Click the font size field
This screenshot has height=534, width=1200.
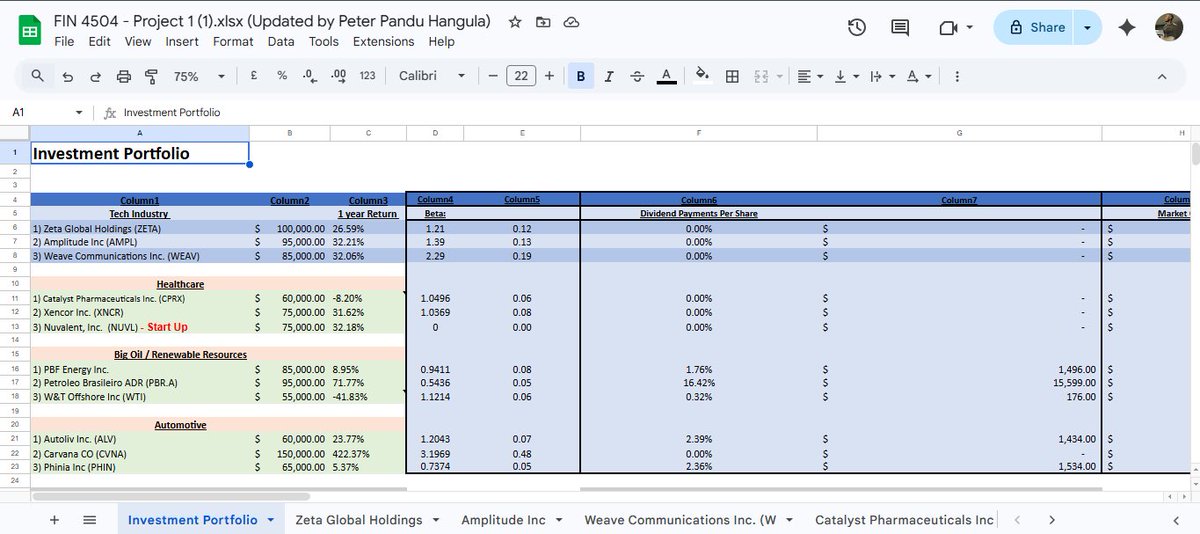[521, 76]
